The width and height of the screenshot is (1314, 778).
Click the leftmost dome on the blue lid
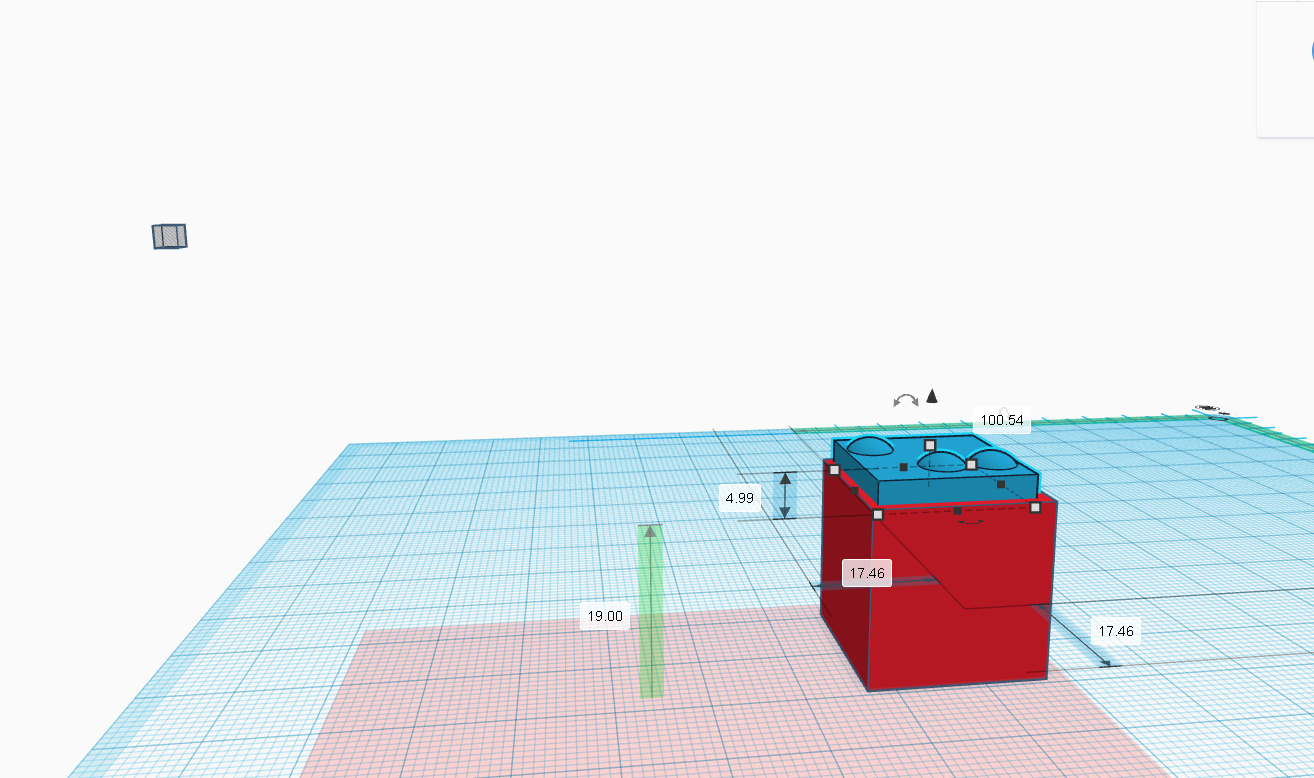(x=870, y=447)
